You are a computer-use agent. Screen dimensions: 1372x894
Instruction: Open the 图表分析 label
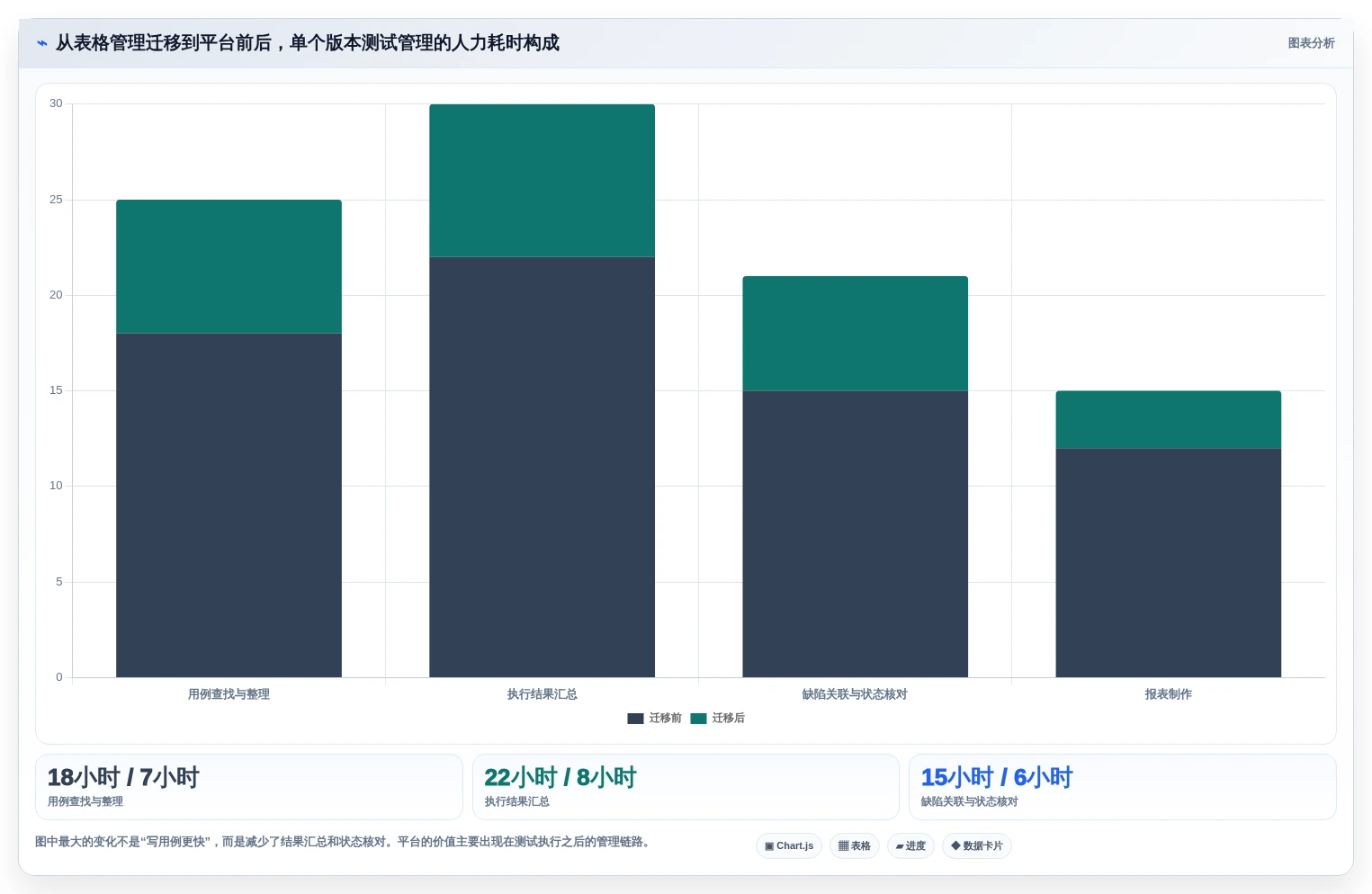(1311, 43)
